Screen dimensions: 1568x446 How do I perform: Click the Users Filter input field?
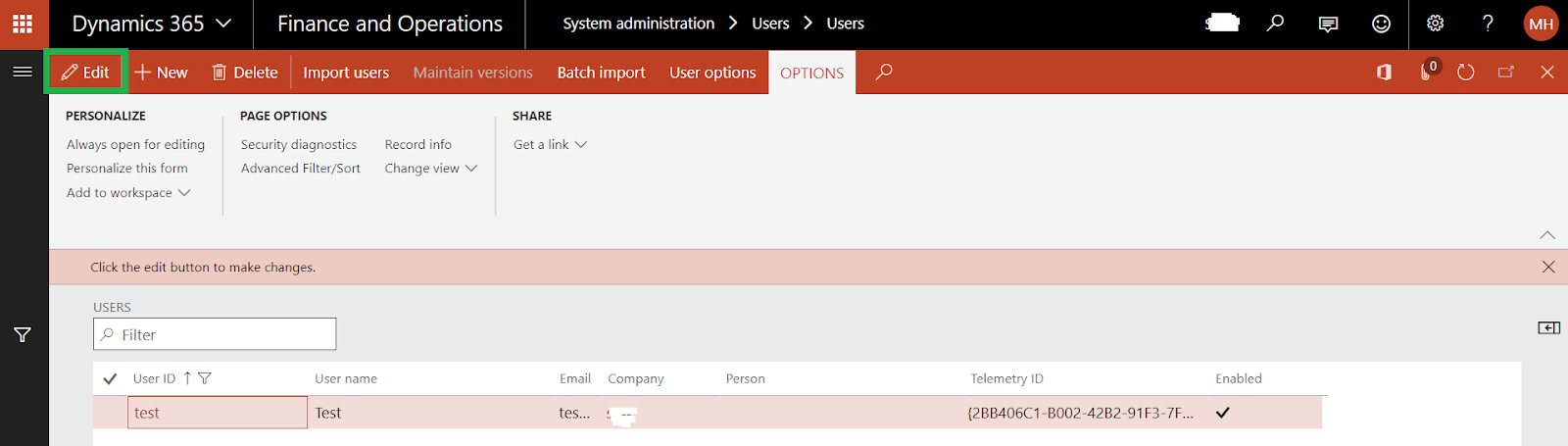pyautogui.click(x=215, y=334)
